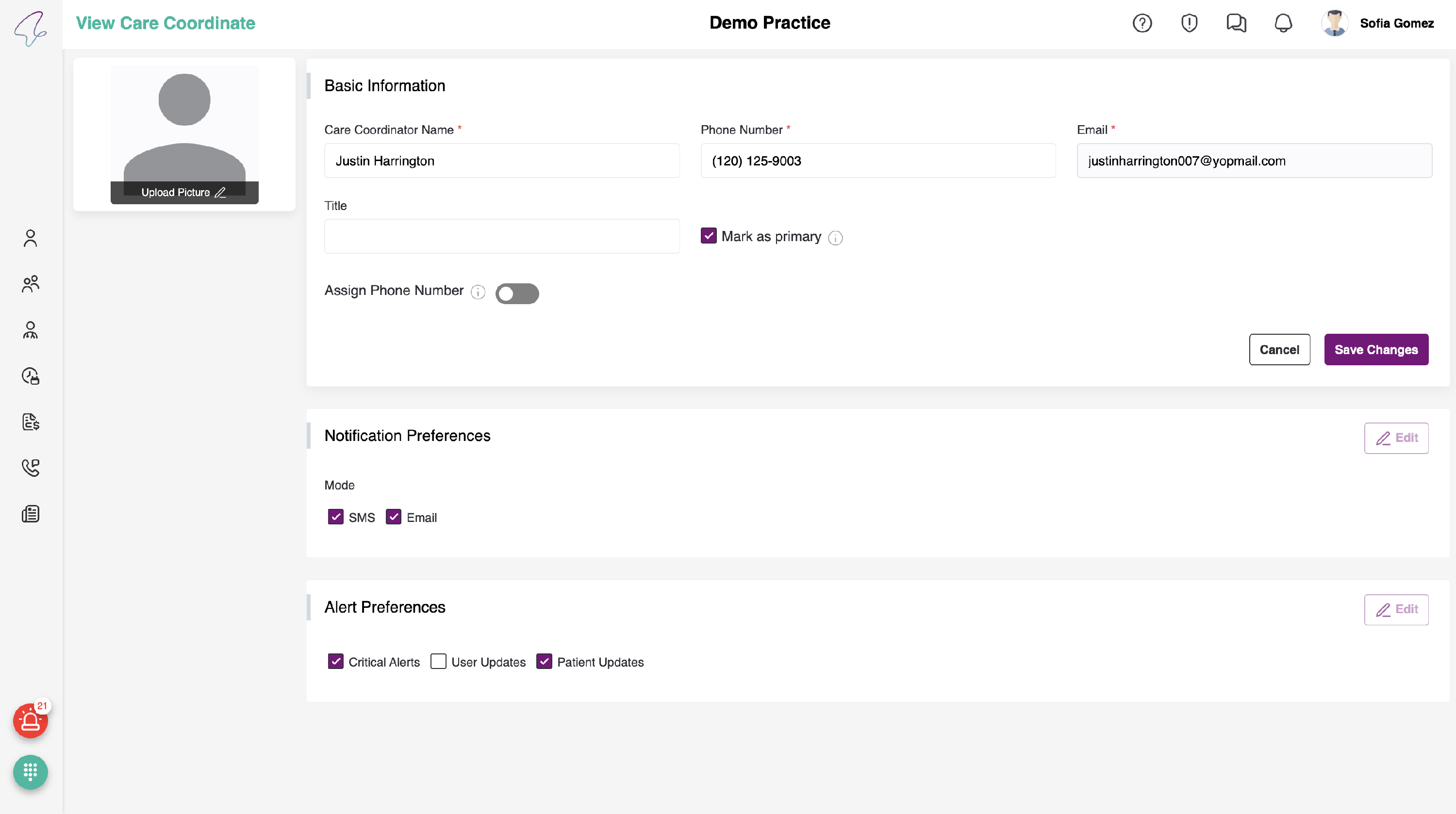Uncheck the Mark as primary checkbox
This screenshot has width=1456, height=814.
tap(708, 236)
